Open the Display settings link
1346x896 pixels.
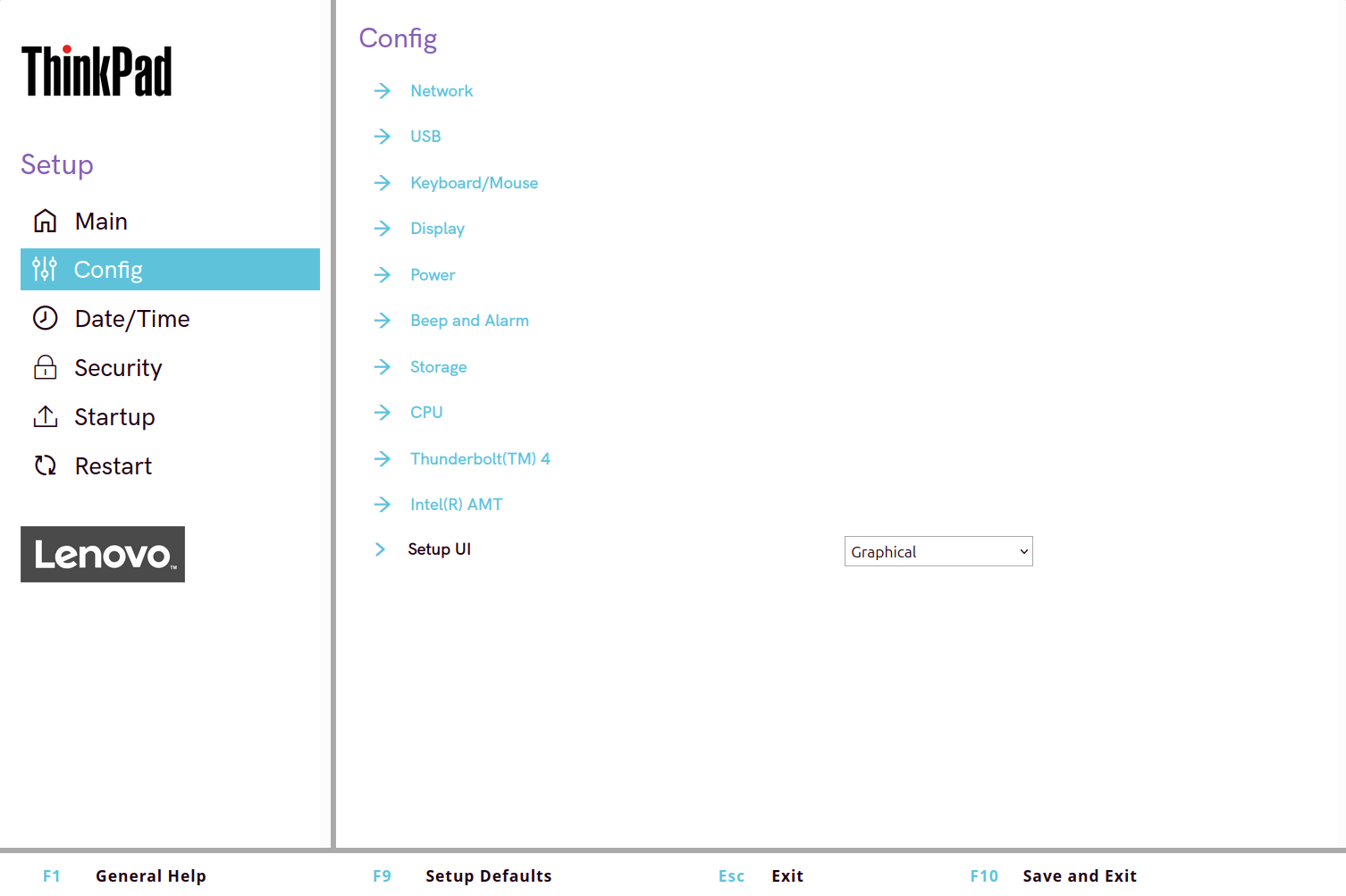(x=437, y=229)
